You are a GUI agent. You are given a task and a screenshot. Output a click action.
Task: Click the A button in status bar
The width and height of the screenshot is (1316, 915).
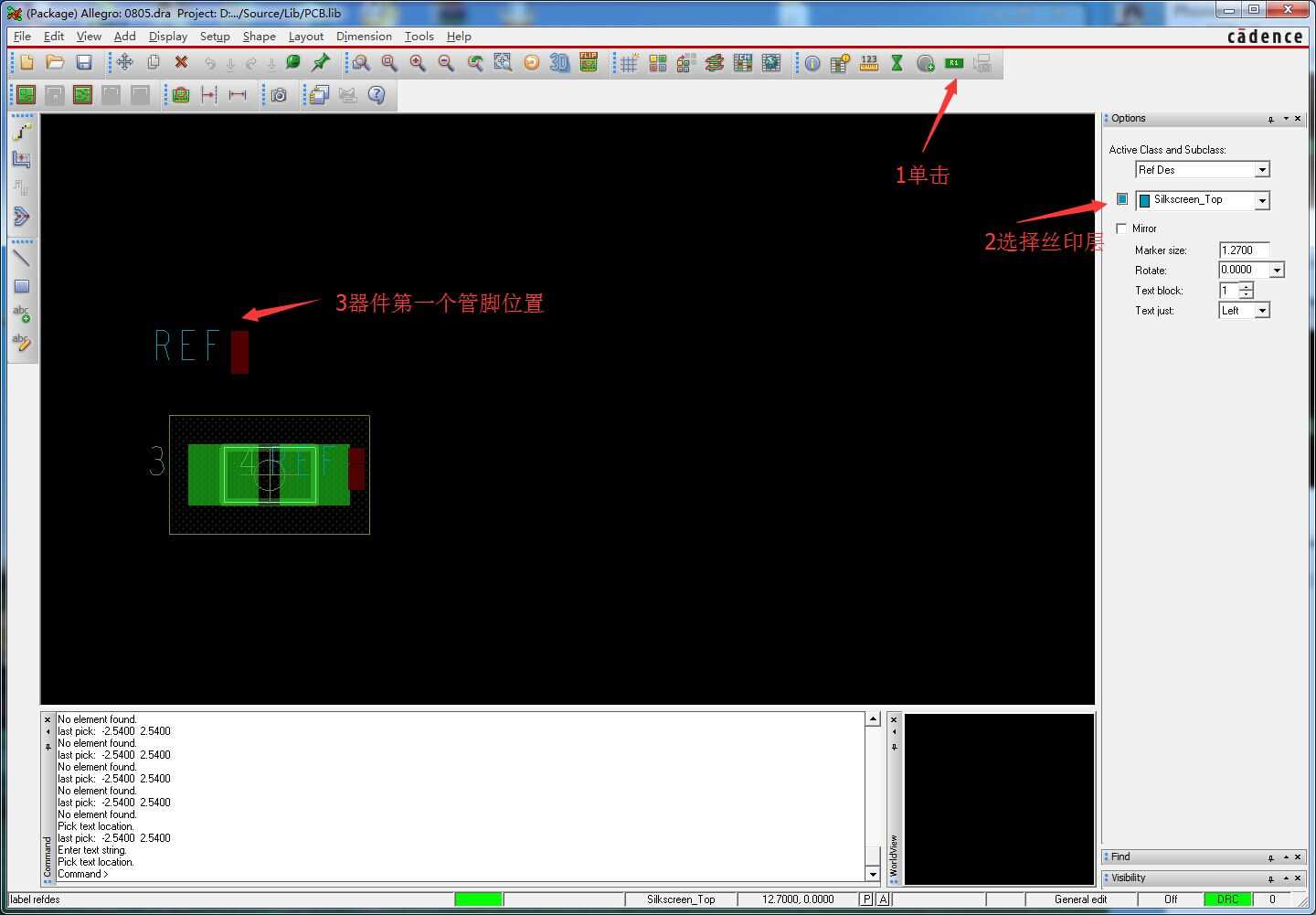[883, 899]
